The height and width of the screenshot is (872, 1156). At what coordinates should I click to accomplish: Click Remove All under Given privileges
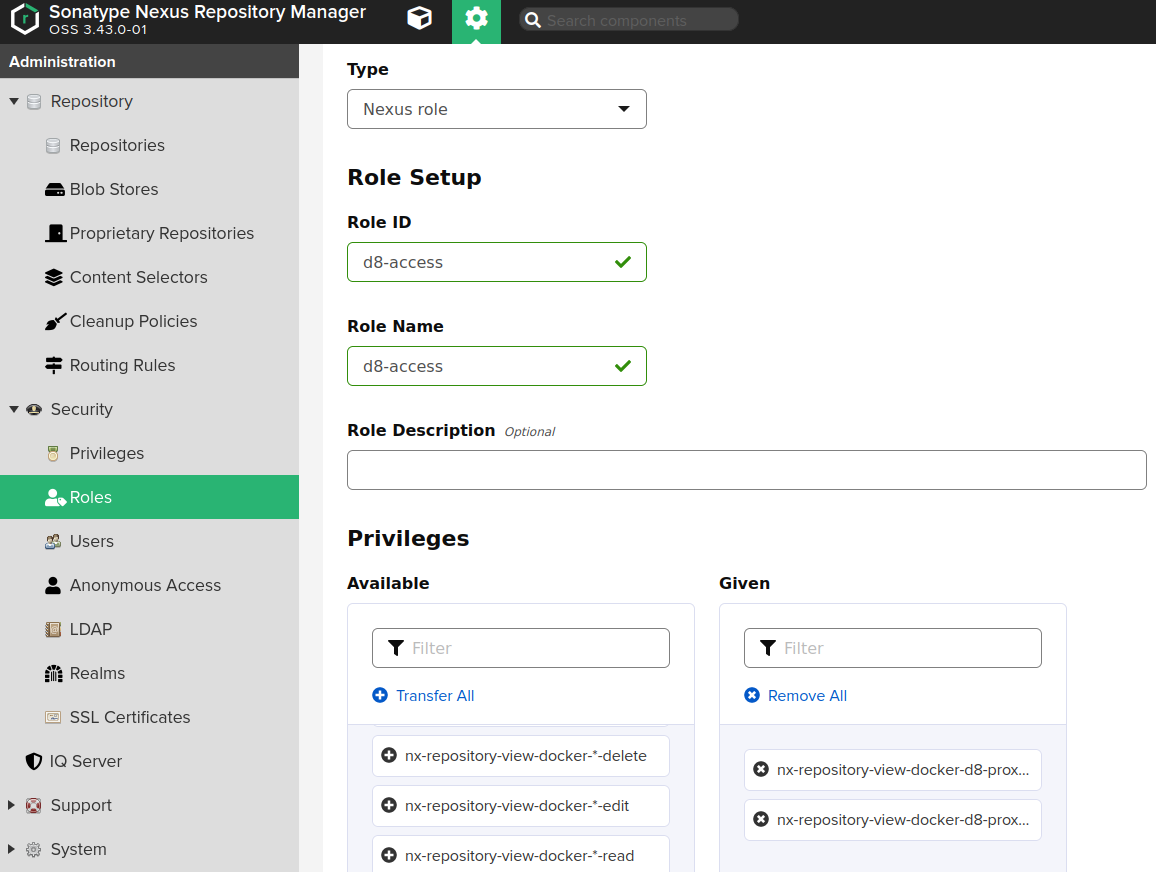pos(795,695)
